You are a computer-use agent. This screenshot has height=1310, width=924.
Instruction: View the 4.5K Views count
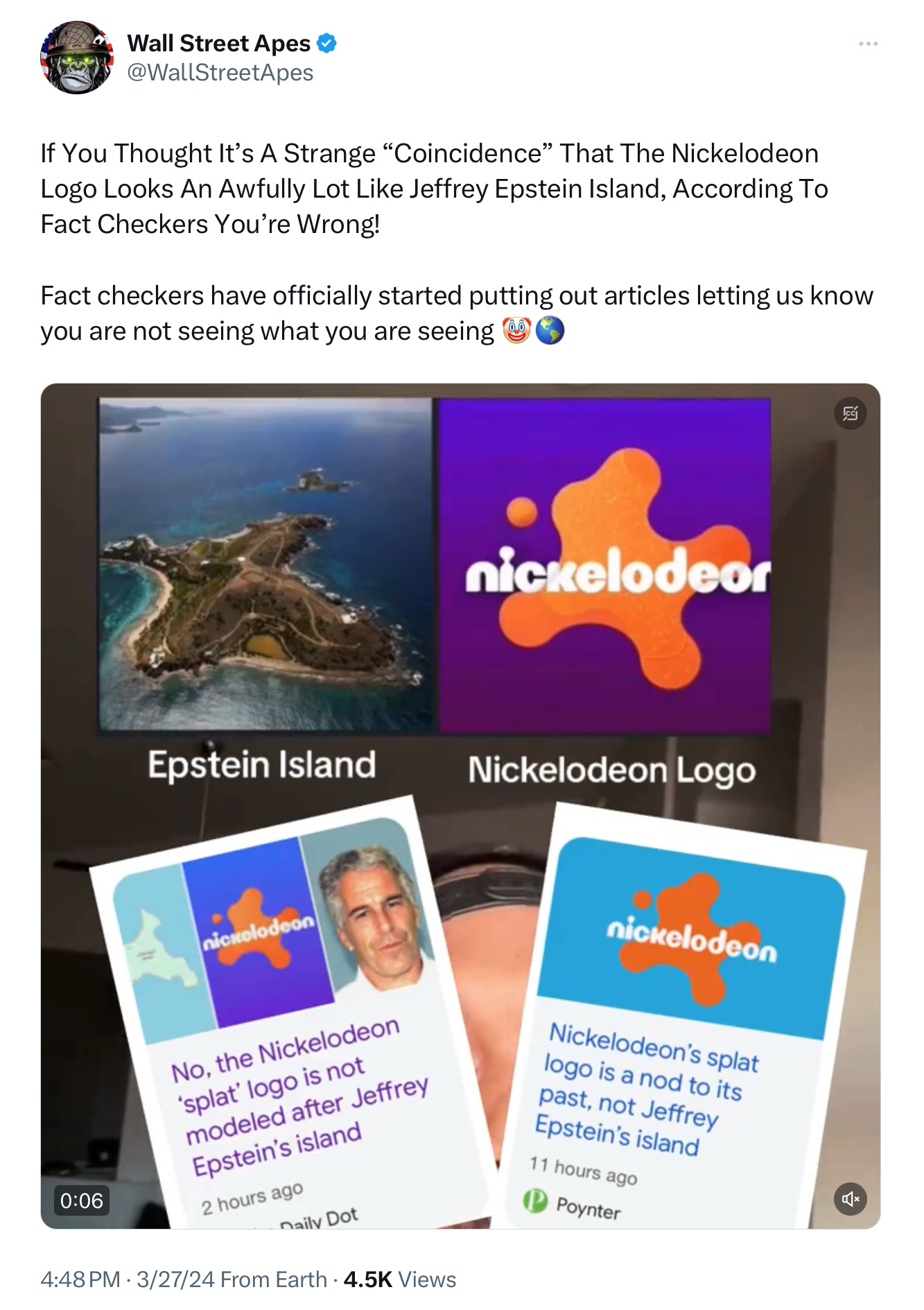(x=400, y=1279)
